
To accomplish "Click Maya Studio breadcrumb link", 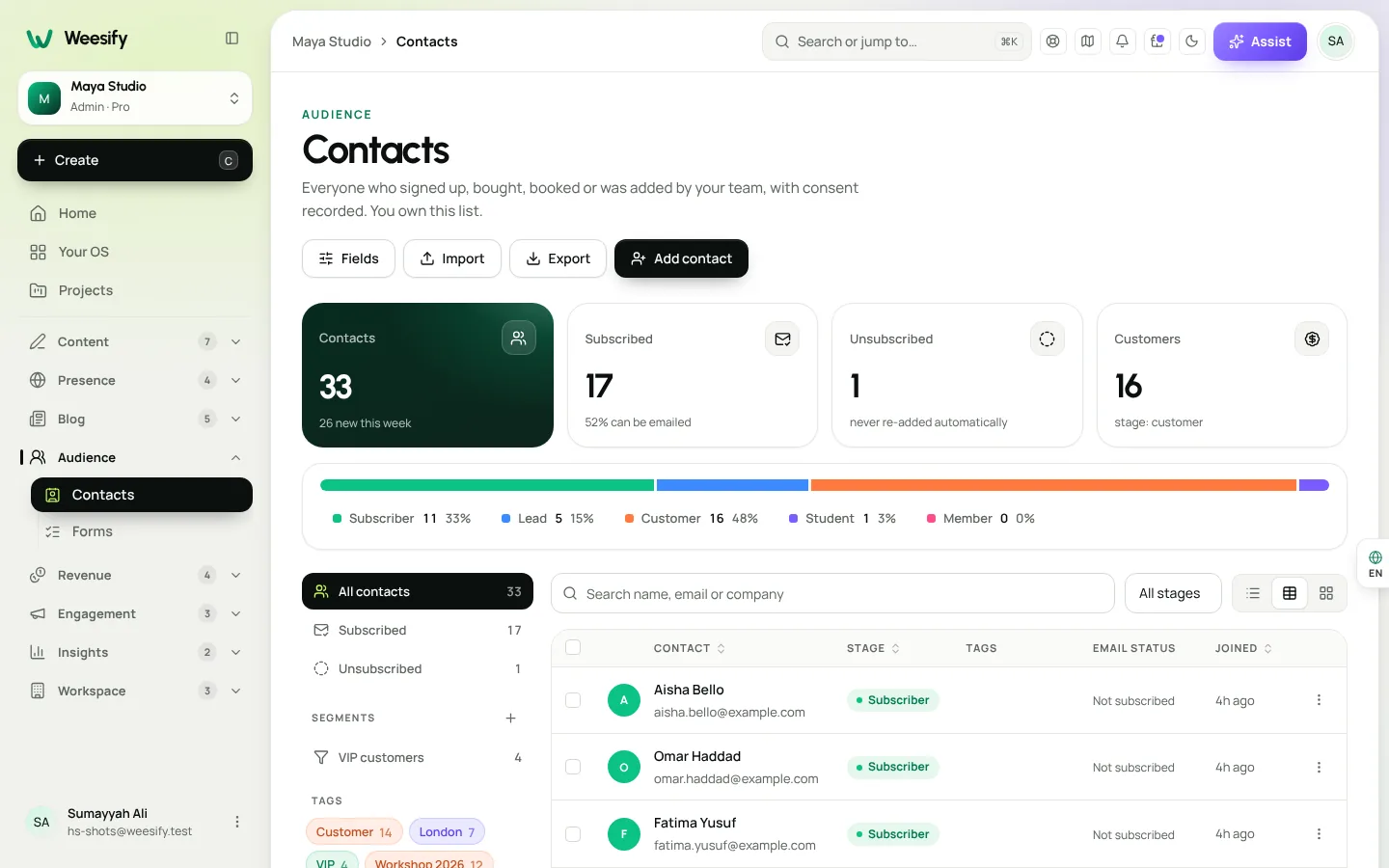I will (332, 41).
